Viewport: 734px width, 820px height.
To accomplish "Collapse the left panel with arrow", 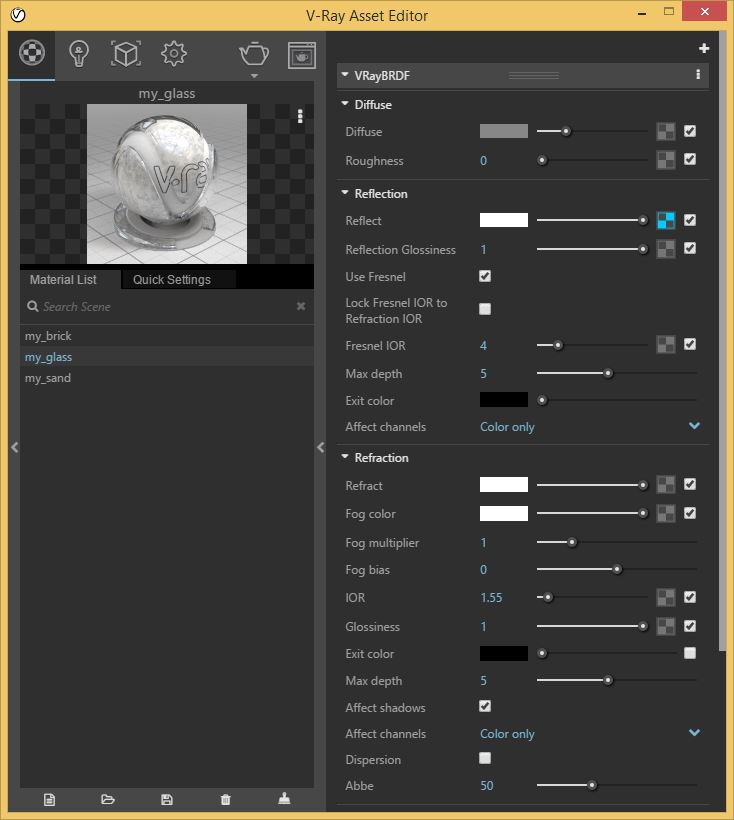I will pyautogui.click(x=15, y=448).
